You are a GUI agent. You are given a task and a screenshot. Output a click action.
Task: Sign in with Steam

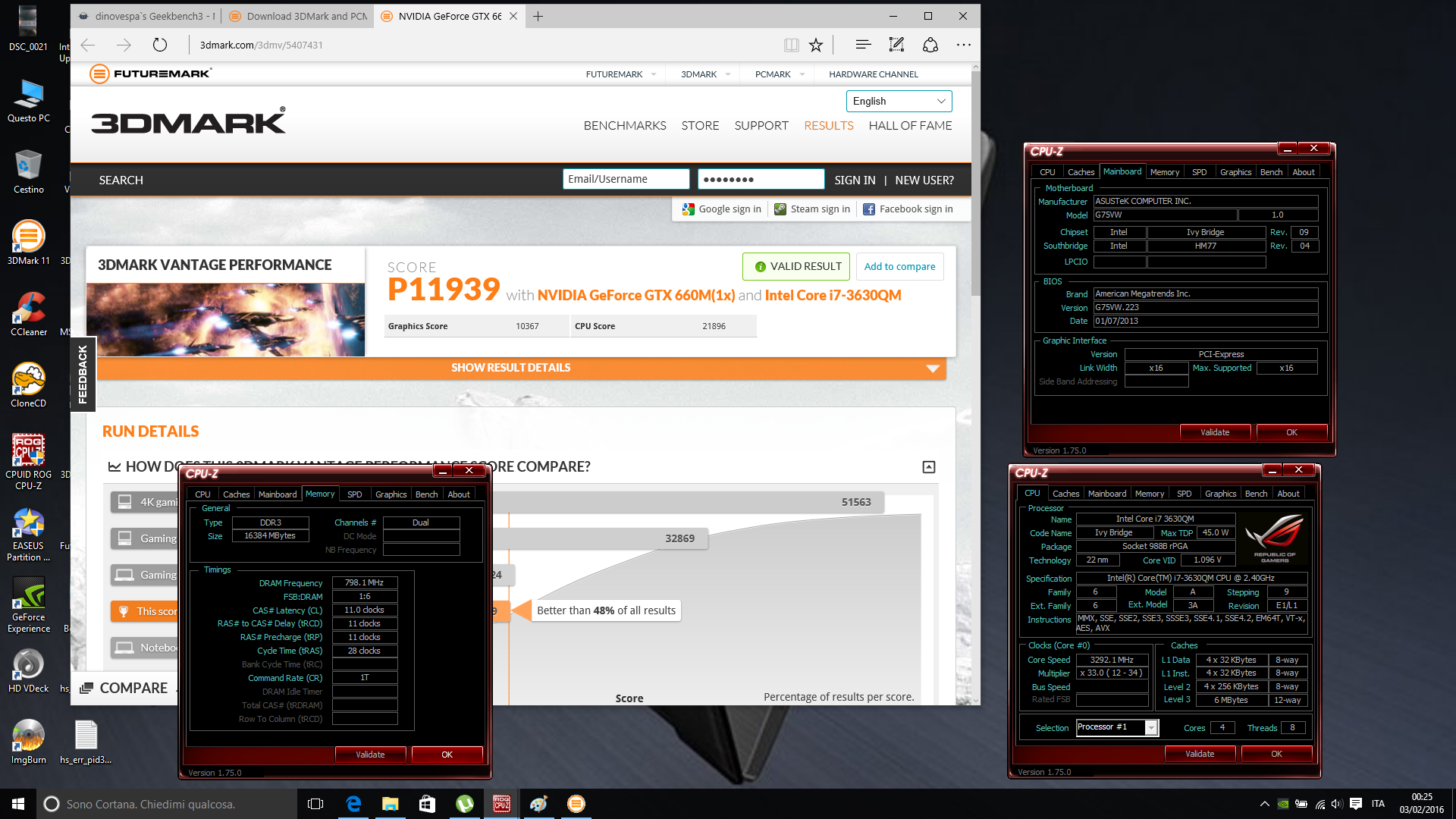click(x=812, y=209)
